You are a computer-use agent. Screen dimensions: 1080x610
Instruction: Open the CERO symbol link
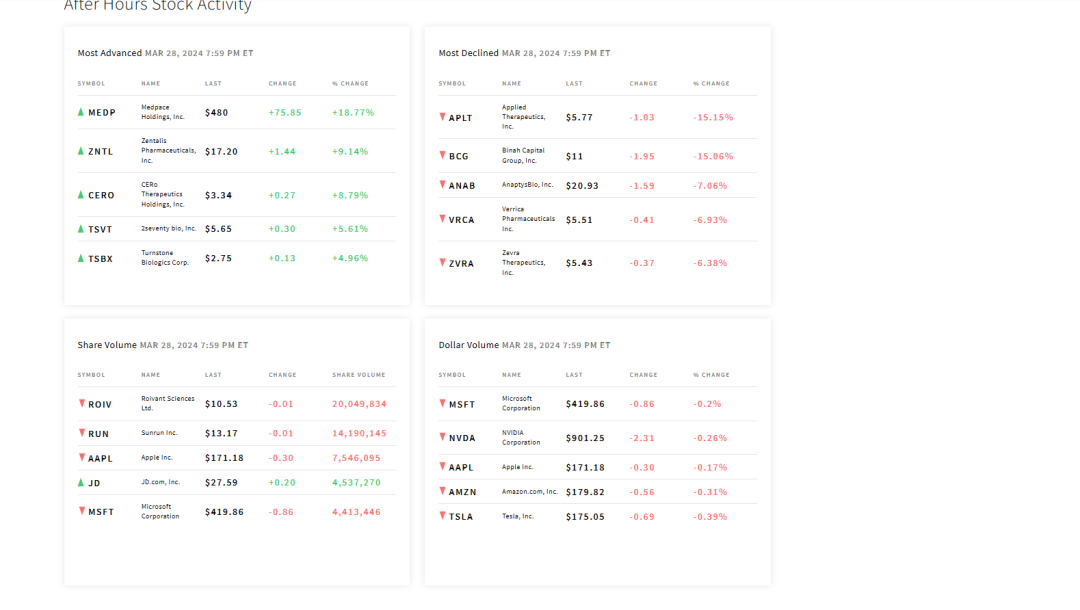coord(101,196)
